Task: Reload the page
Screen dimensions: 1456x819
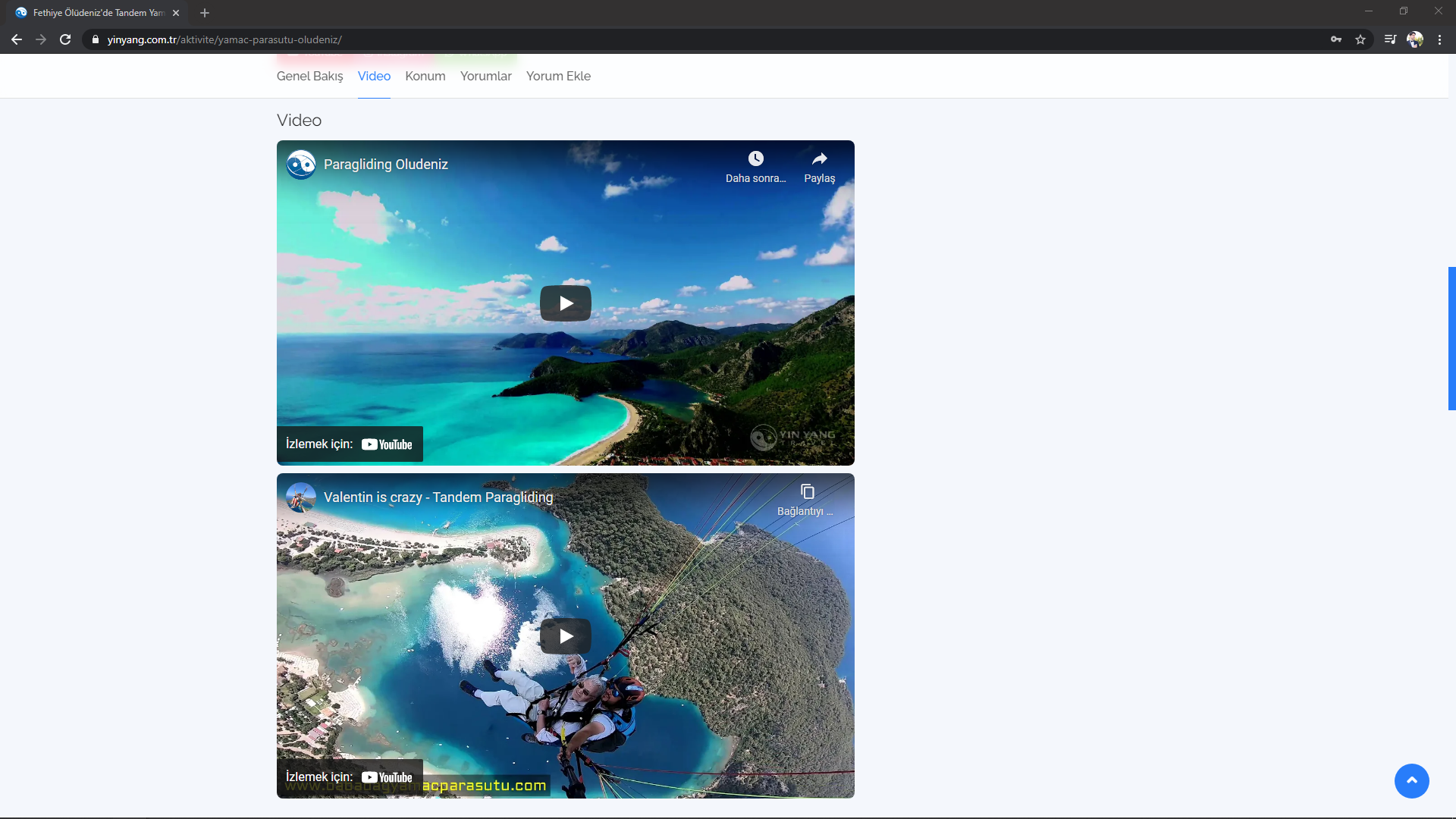Action: point(65,39)
